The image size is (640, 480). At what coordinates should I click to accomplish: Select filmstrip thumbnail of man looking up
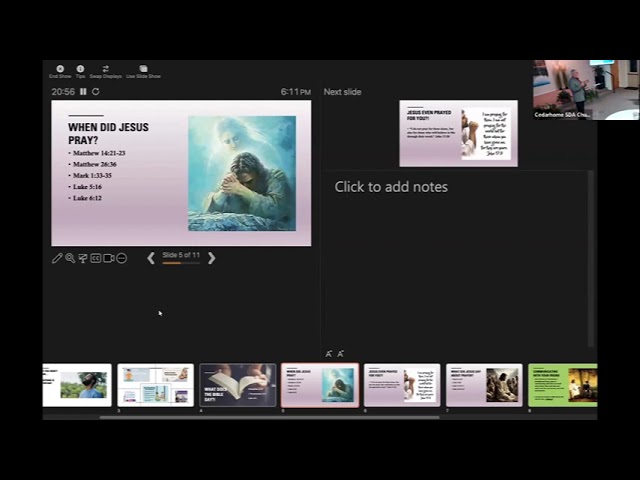pyautogui.click(x=77, y=385)
